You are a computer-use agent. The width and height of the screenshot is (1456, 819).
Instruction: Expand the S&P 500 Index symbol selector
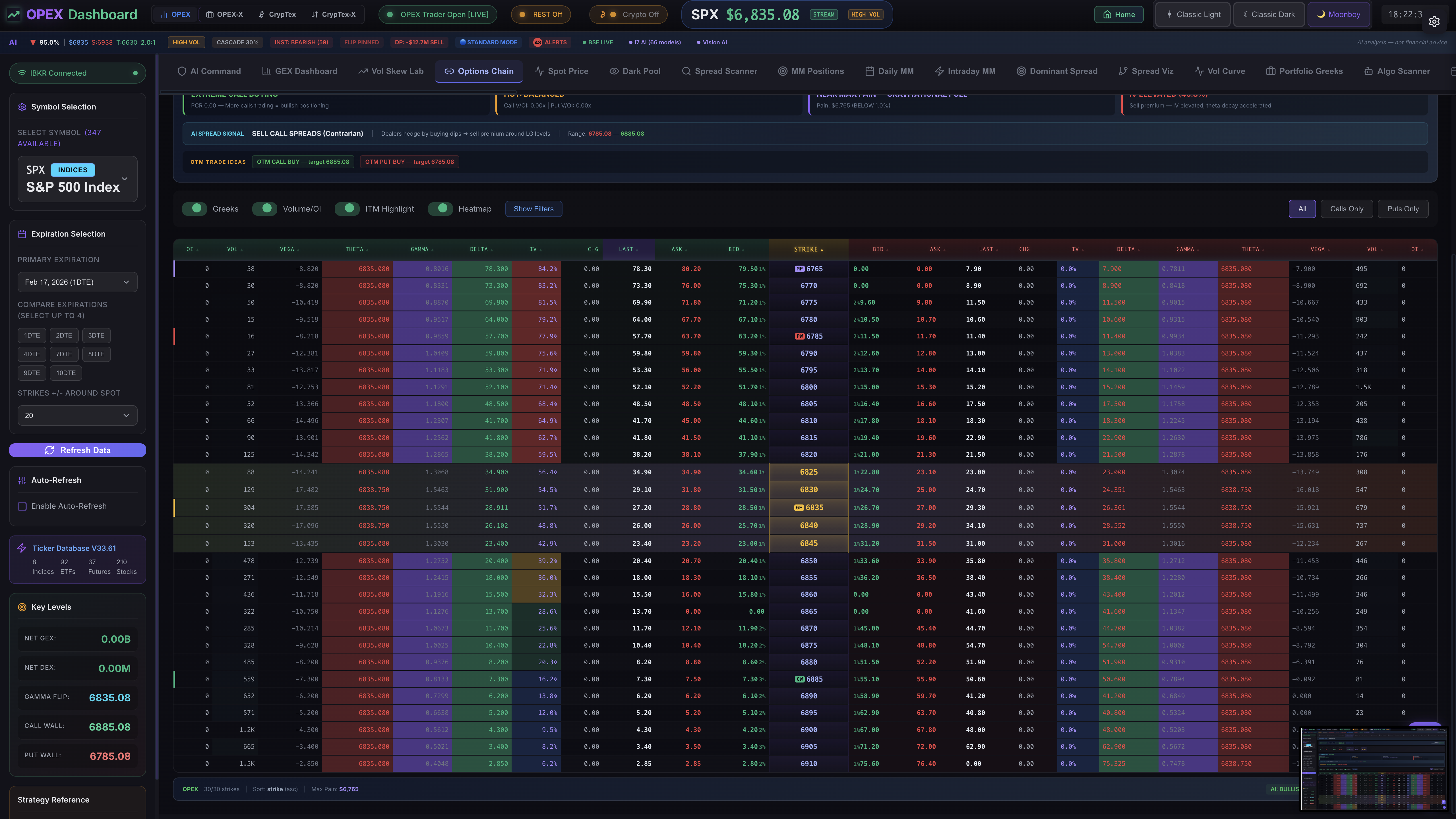click(x=77, y=179)
